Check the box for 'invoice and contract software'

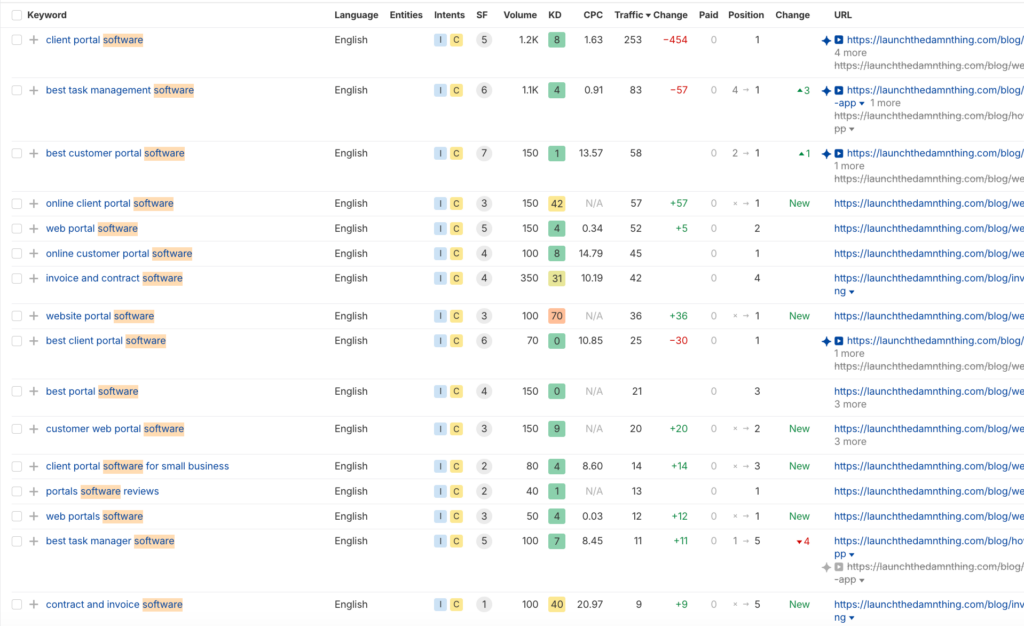[17, 278]
